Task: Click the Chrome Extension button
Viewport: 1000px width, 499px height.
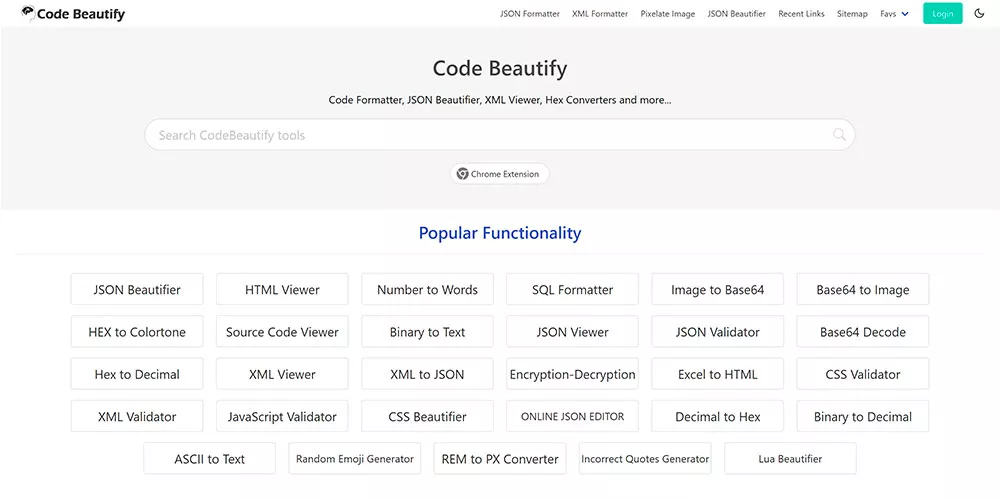Action: pos(499,174)
